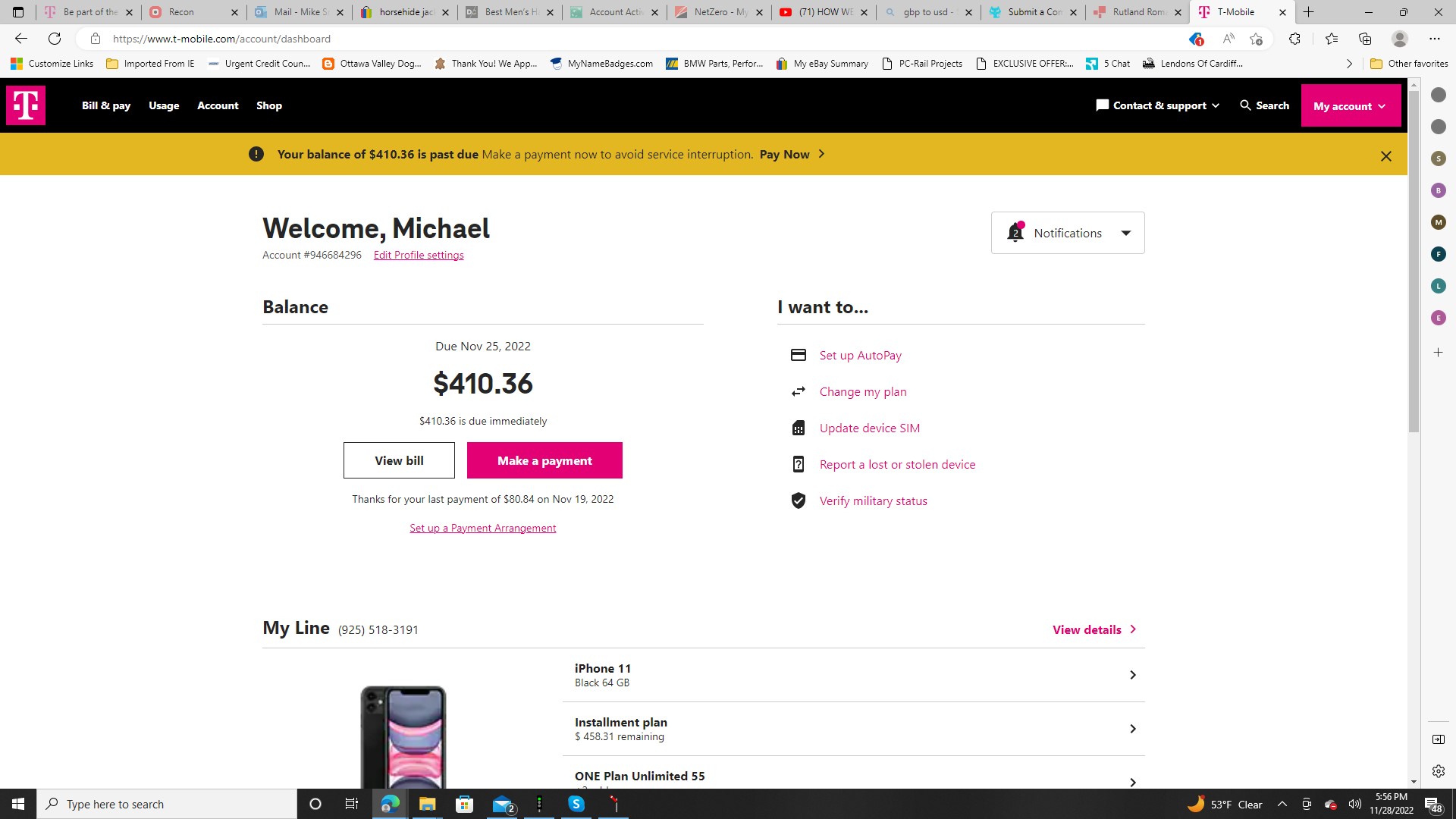Dismiss the past due banner
Image resolution: width=1456 pixels, height=819 pixels.
pos(1385,156)
